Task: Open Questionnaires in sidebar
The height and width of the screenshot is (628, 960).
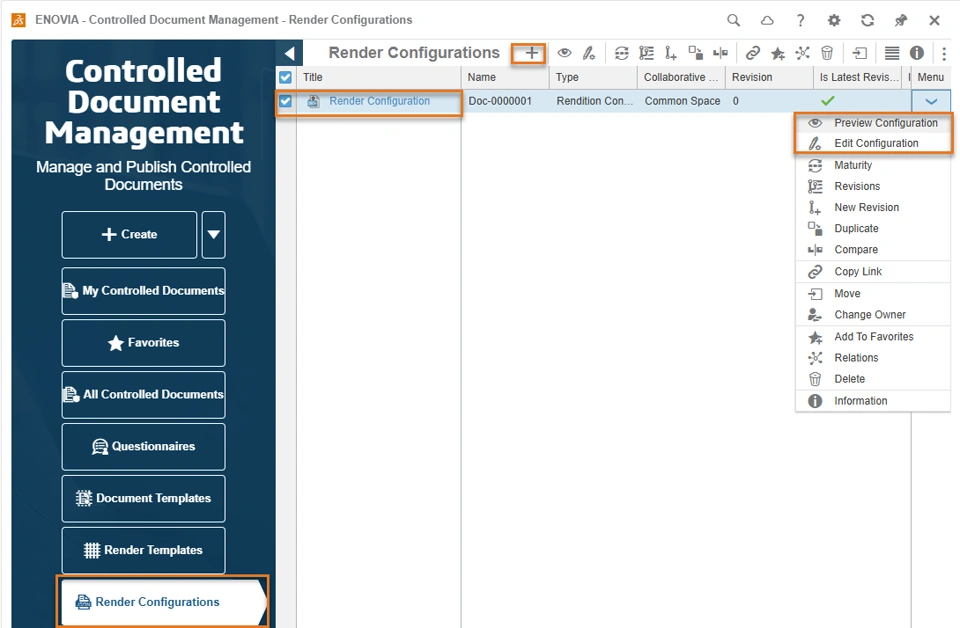Action: [x=143, y=447]
